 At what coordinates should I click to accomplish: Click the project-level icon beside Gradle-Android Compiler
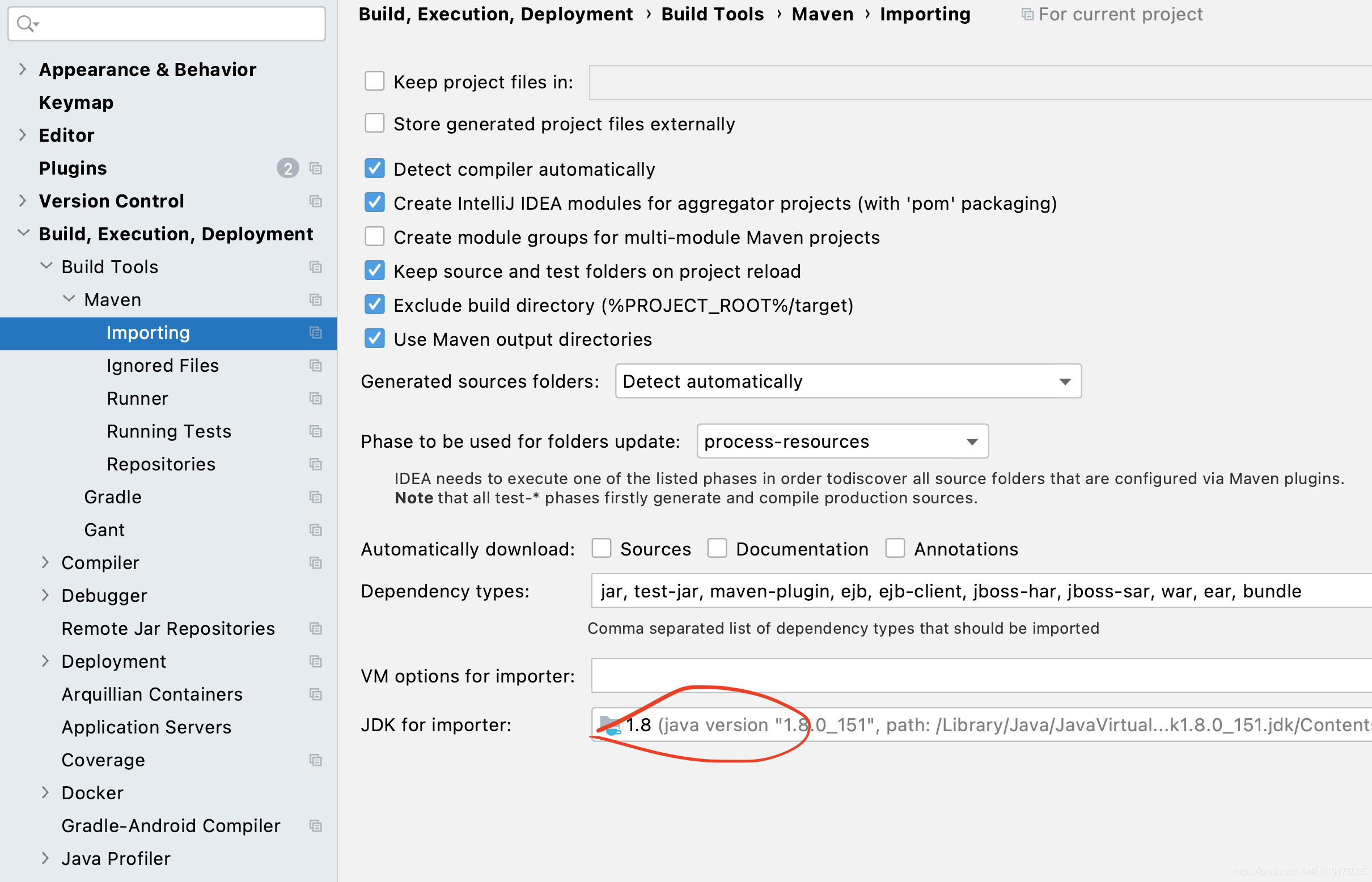tap(316, 826)
